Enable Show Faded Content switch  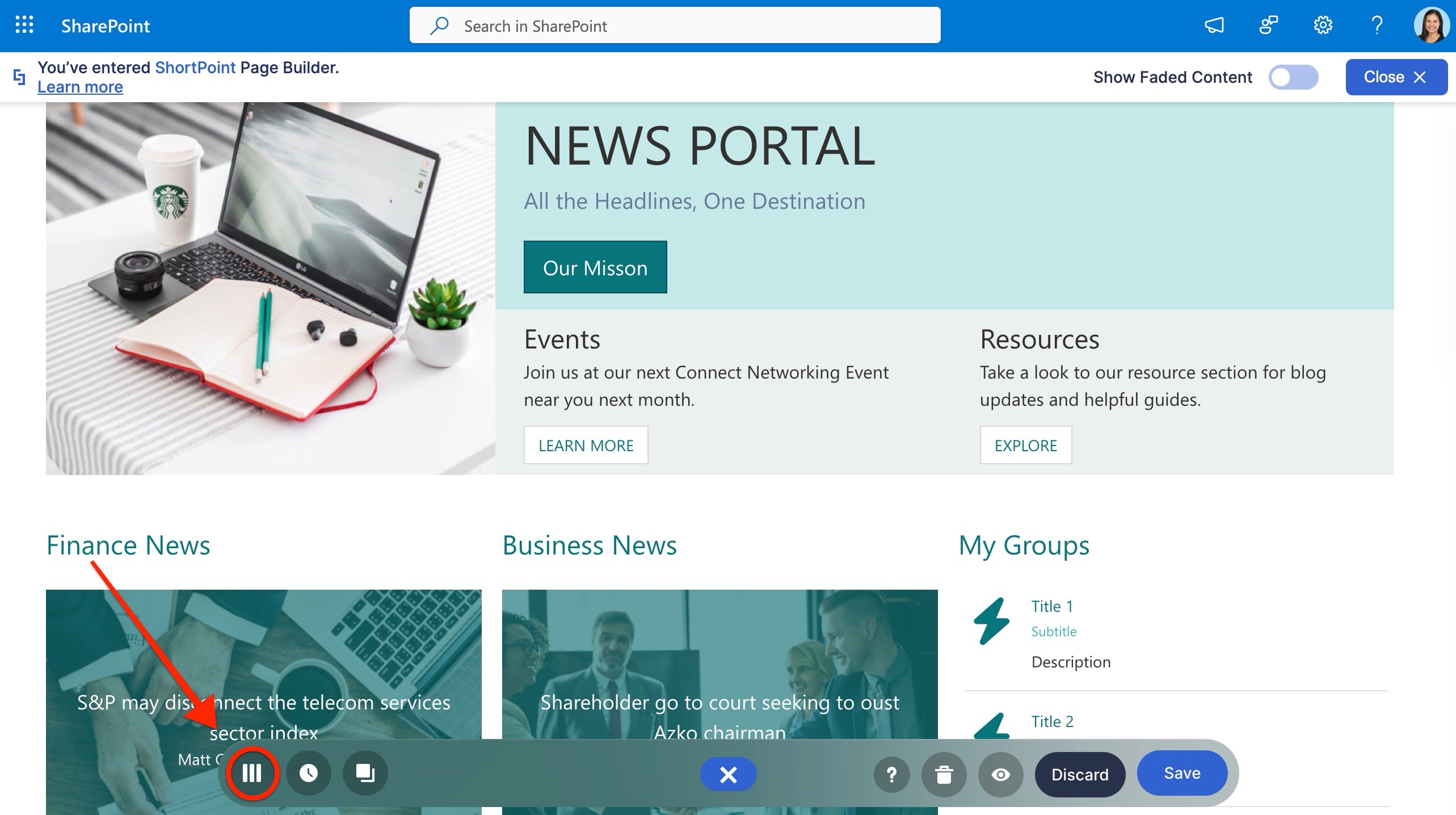click(1293, 77)
